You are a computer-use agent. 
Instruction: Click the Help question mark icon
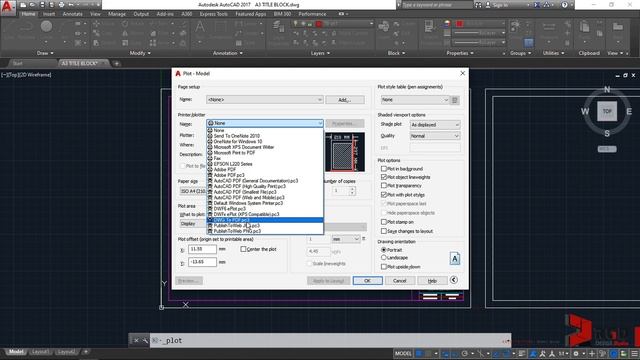click(x=564, y=5)
